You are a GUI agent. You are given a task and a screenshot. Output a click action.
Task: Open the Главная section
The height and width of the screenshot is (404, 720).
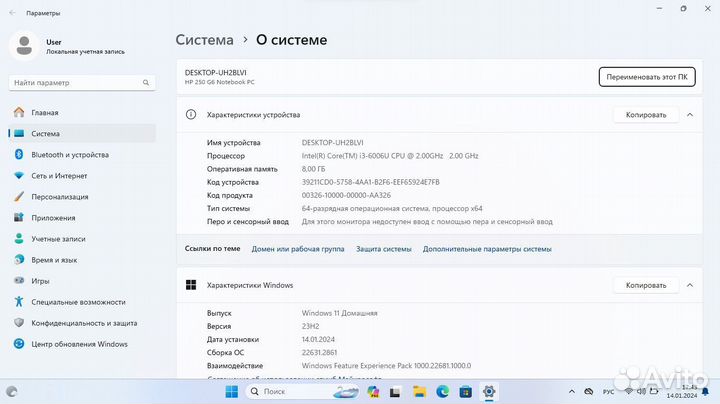(x=82, y=112)
